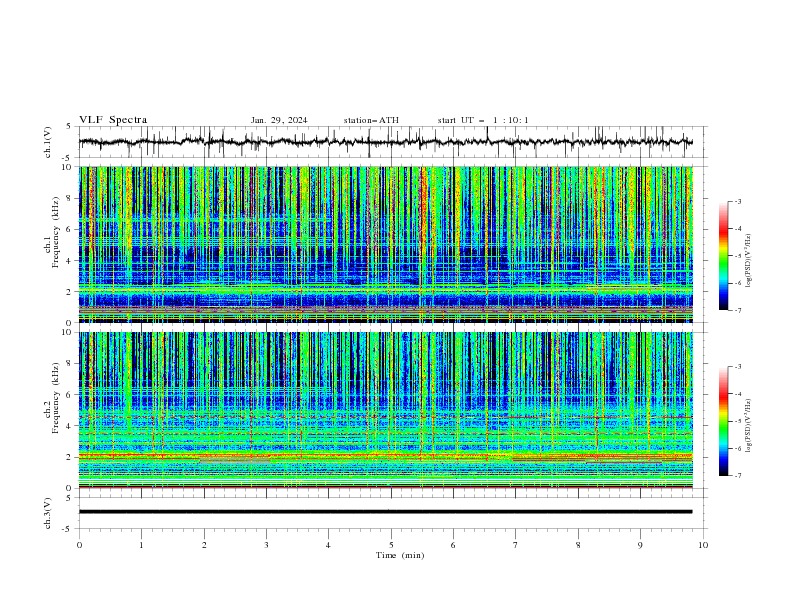
Task: Click the time axis tick label "2"
Action: pos(204,545)
